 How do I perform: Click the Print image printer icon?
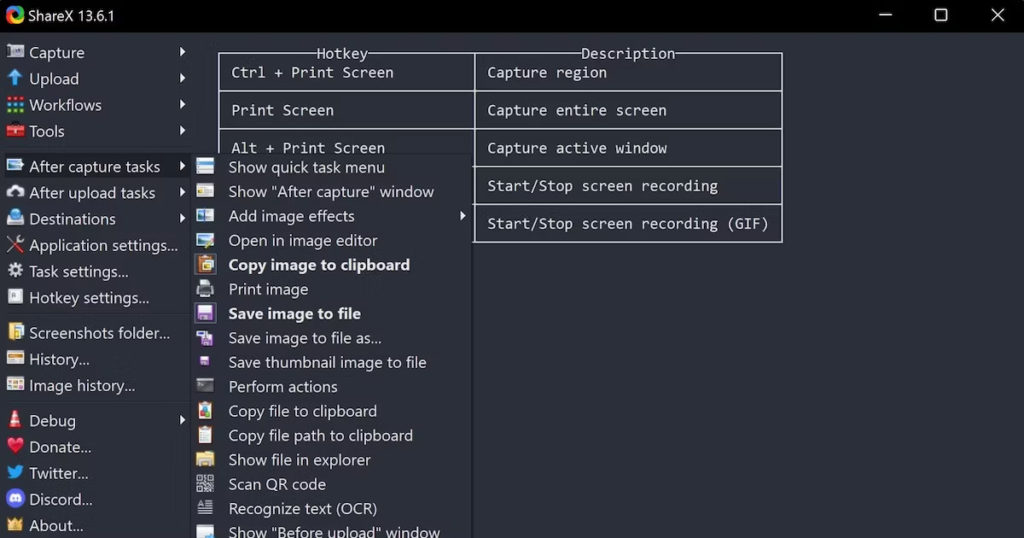pos(205,289)
